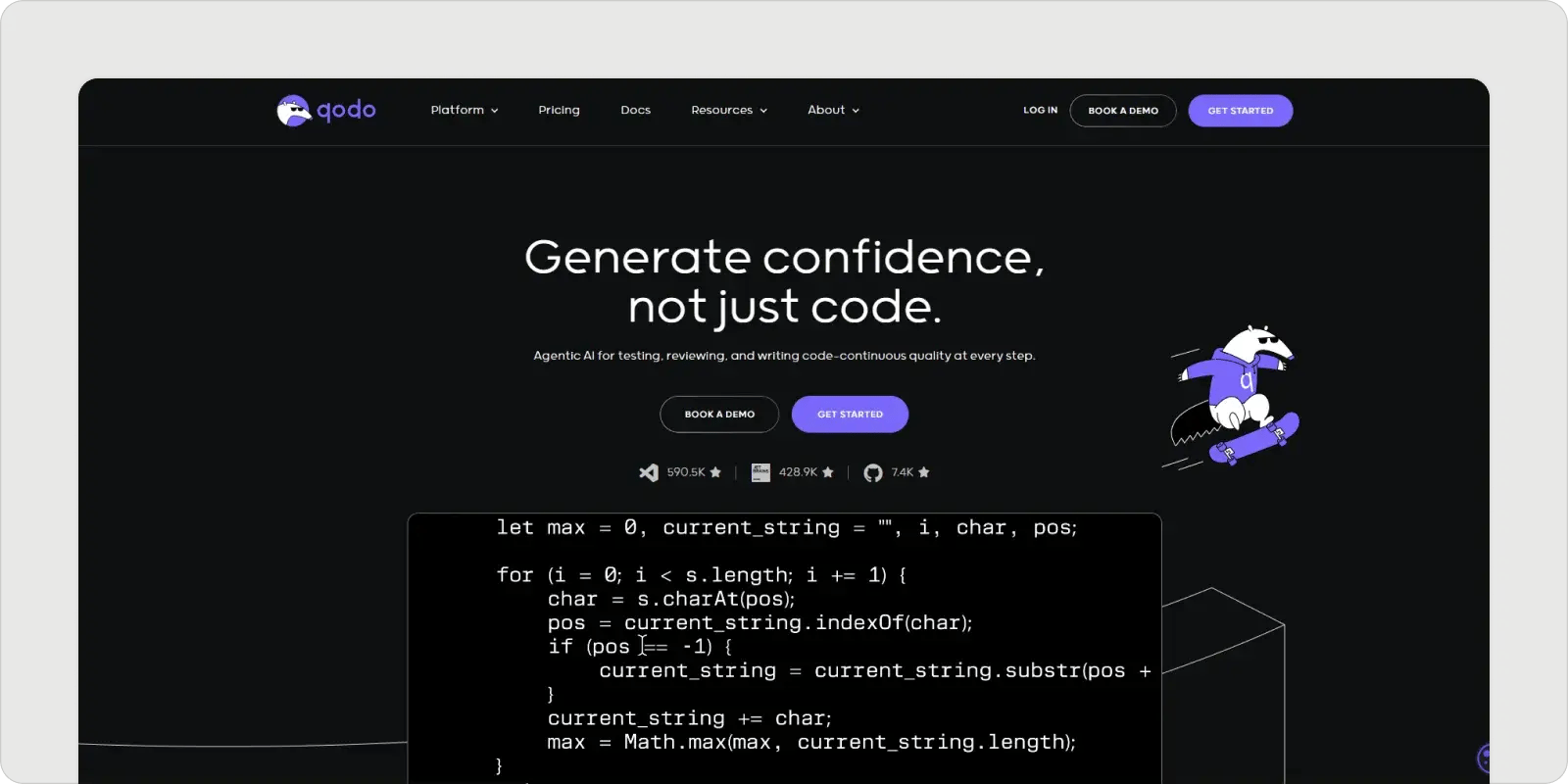Click the skateboarding anteater mascot illustration
This screenshot has width=1568, height=784.
click(x=1235, y=396)
